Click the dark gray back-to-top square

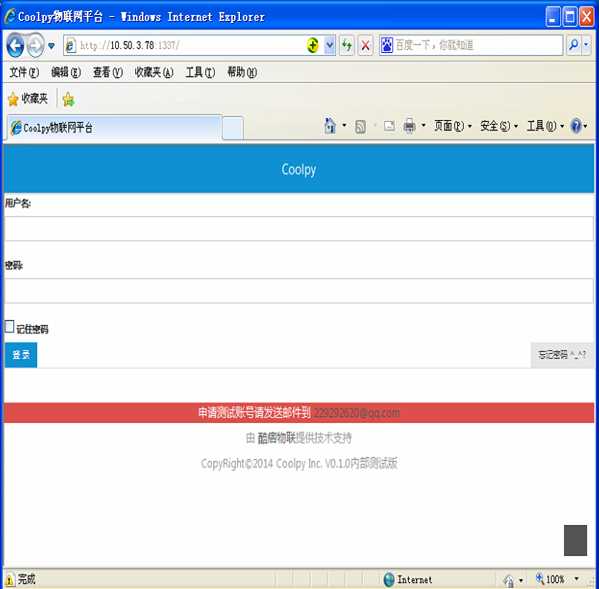(x=575, y=540)
